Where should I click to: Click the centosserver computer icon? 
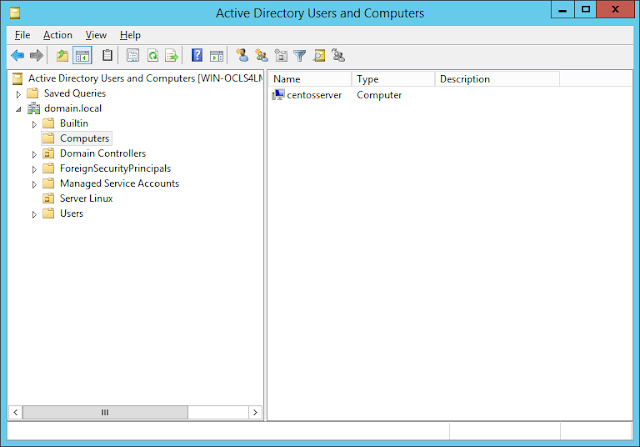click(278, 95)
